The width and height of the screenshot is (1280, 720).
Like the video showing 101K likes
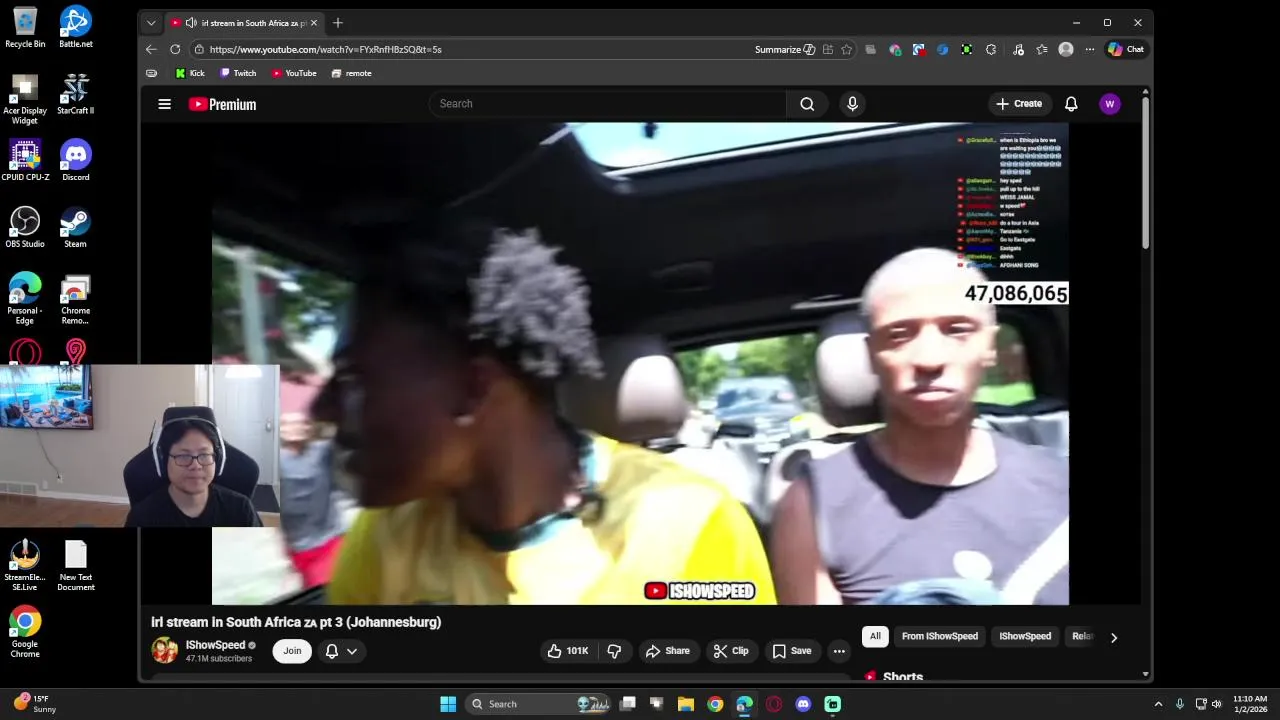(x=567, y=651)
